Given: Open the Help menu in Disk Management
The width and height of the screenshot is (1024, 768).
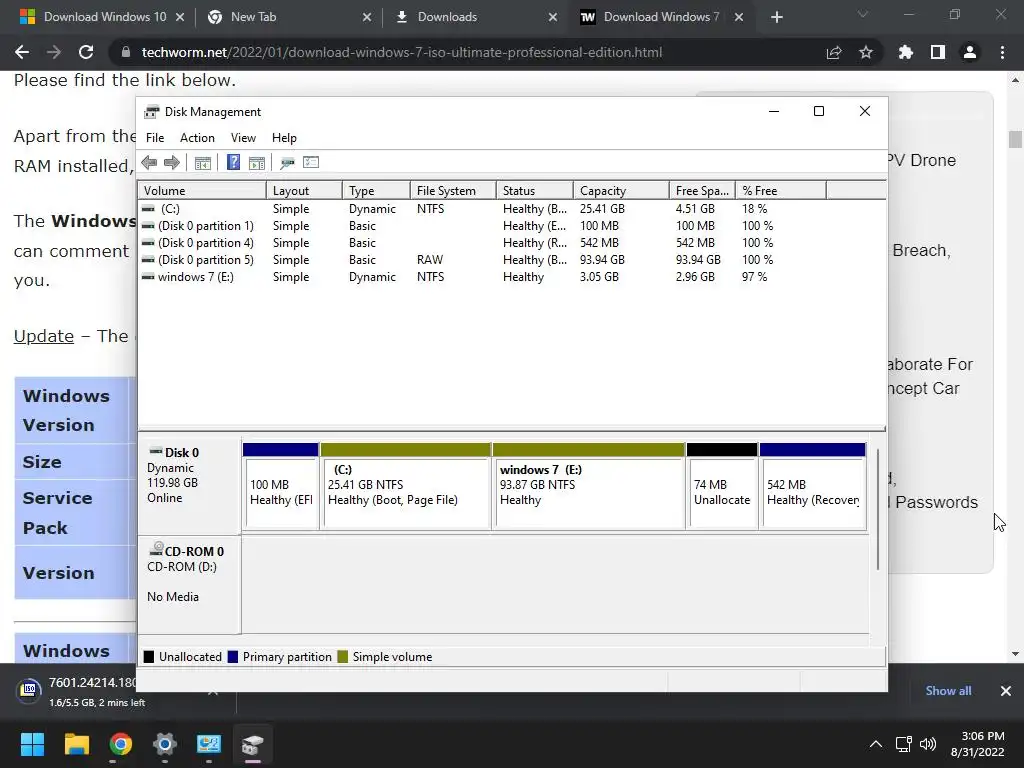Looking at the screenshot, I should pos(284,138).
